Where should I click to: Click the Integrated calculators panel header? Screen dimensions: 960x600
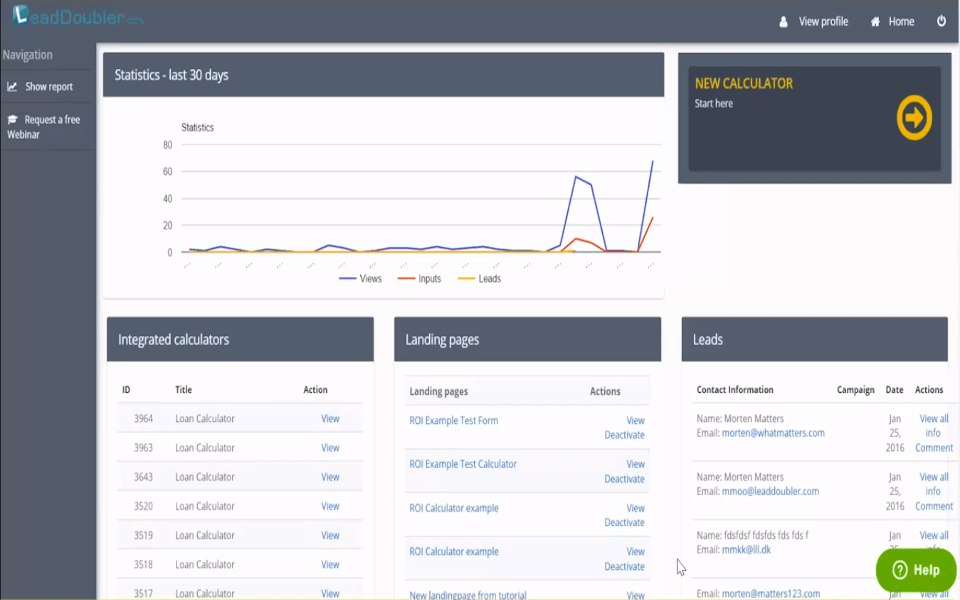240,339
